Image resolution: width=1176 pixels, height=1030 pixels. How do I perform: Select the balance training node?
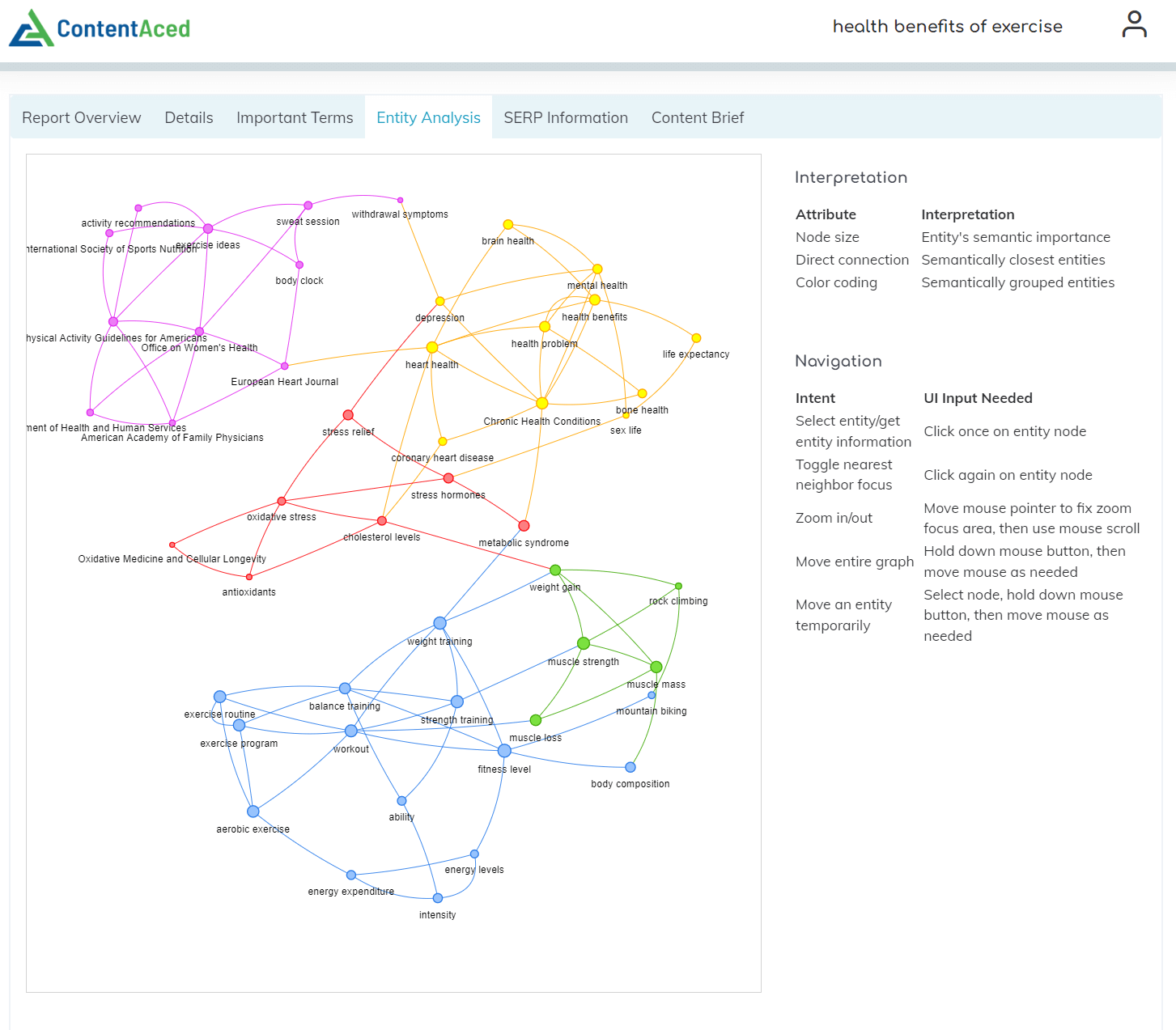click(x=345, y=689)
